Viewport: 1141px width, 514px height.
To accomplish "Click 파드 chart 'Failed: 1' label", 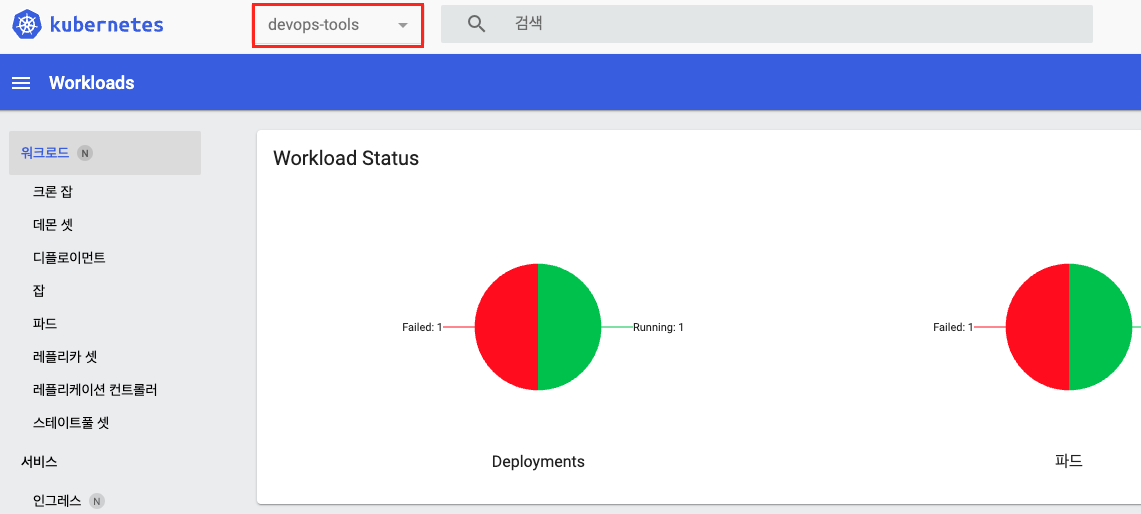I will pyautogui.click(x=953, y=328).
